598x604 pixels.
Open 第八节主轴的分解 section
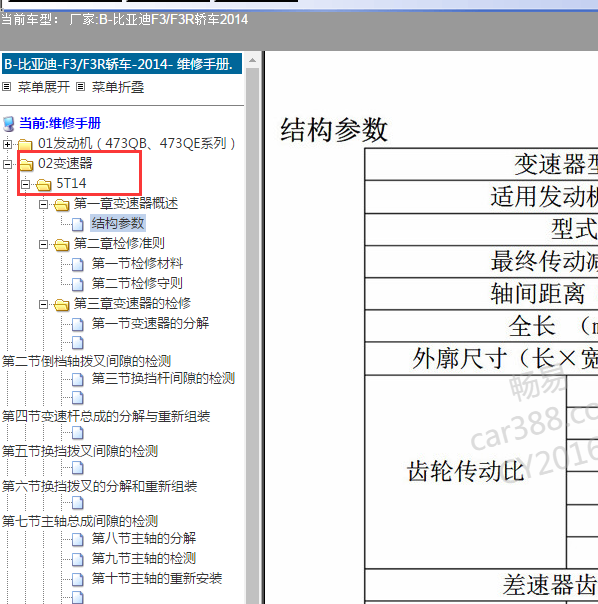(144, 538)
